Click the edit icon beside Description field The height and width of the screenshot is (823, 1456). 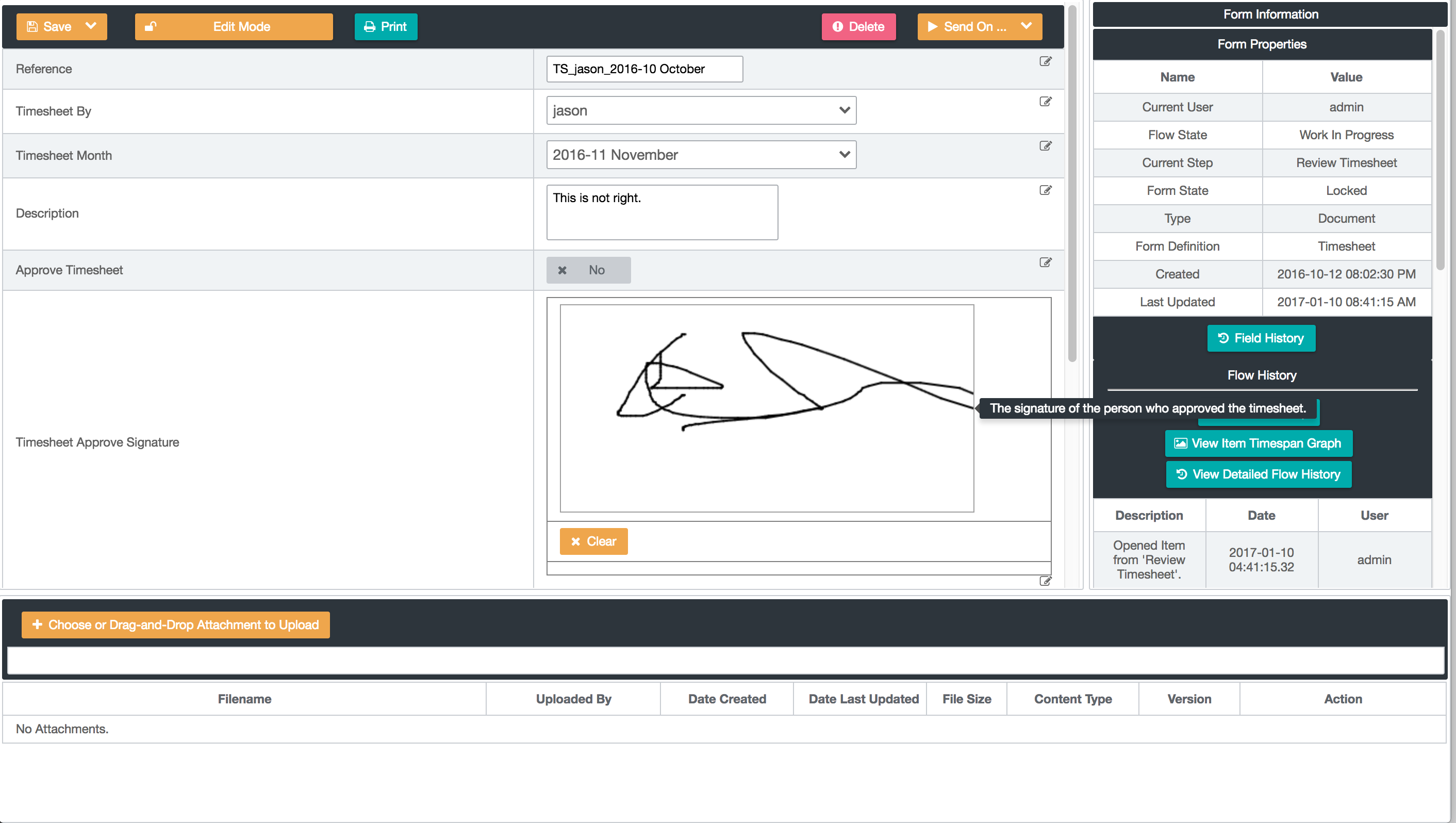[1045, 190]
